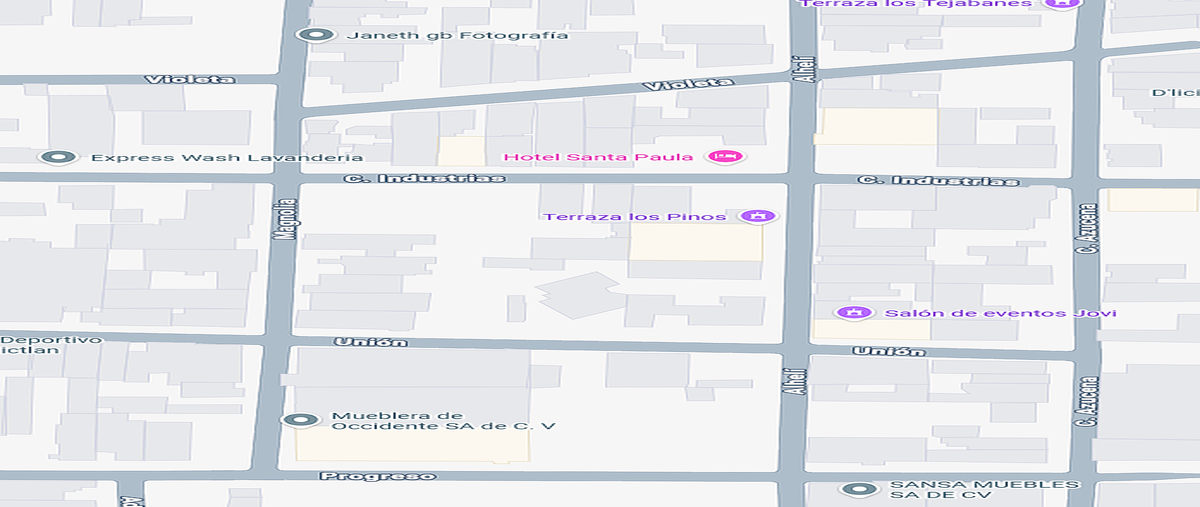Select the Progreso street name
Viewport: 1200px width, 507px height.
(x=377, y=476)
